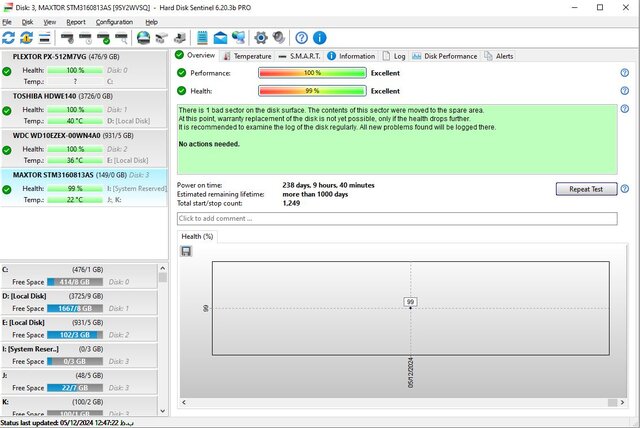Click the refresh disk information icon

tap(9, 37)
